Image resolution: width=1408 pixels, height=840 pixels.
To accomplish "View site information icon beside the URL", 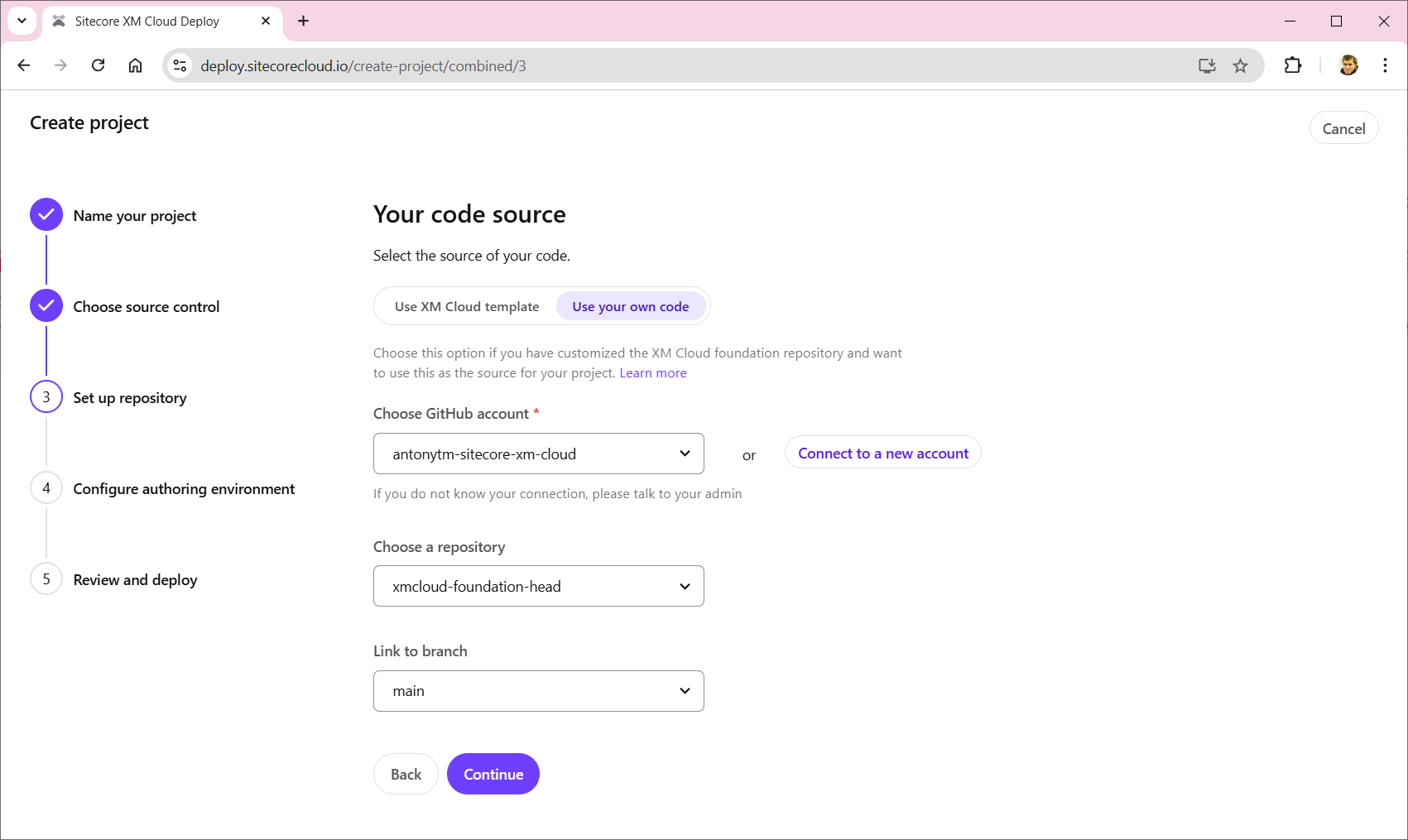I will 180,66.
